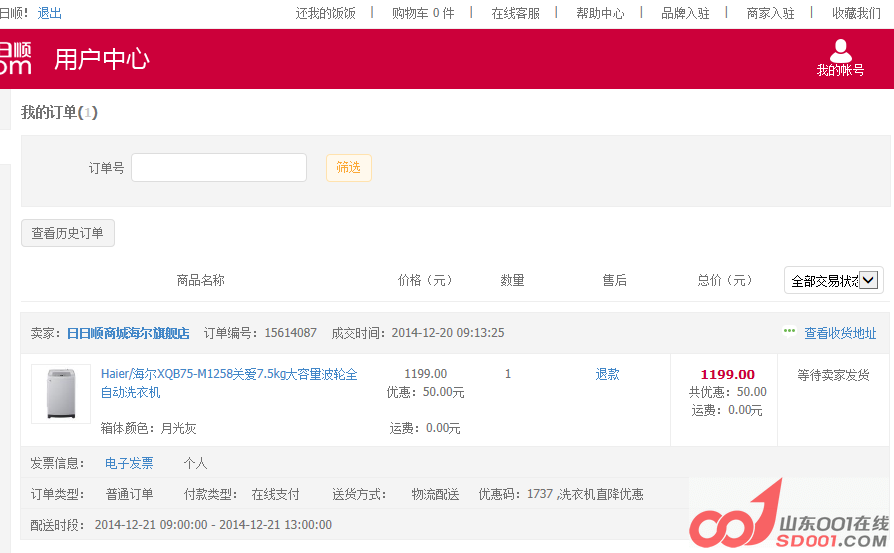The width and height of the screenshot is (894, 553).
Task: Open the Haier XQB75-M1258 product link
Action: tap(229, 383)
